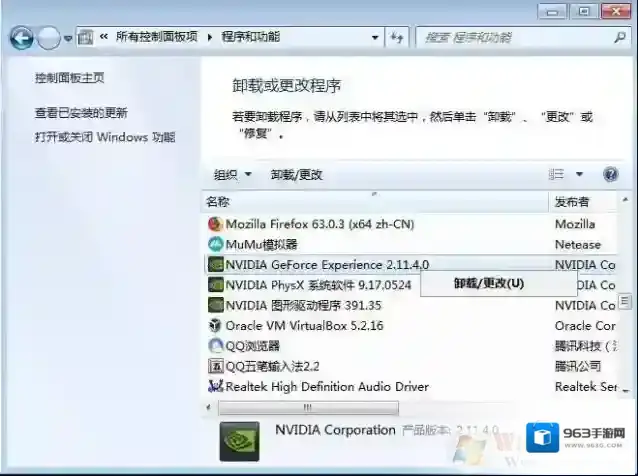Open 查看已安装的更新 link
Image resolution: width=638 pixels, height=476 pixels.
(81, 113)
